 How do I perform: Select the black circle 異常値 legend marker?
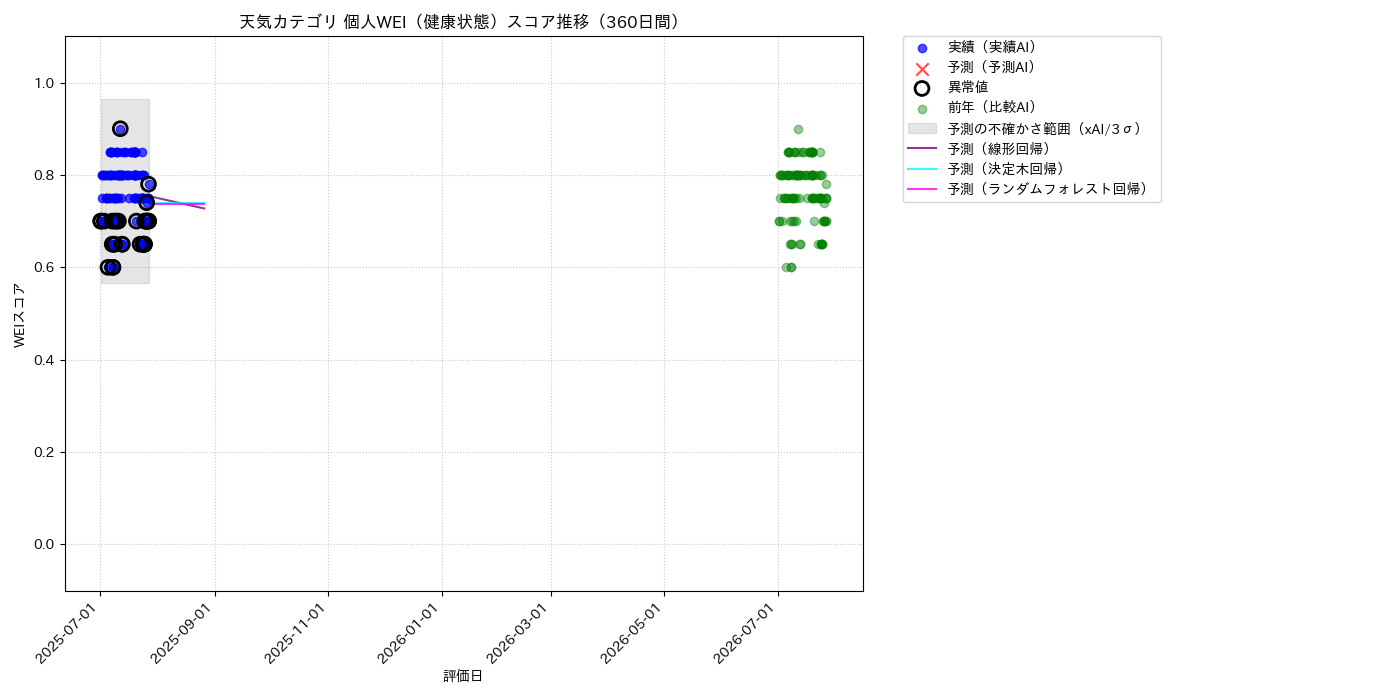pyautogui.click(x=922, y=88)
